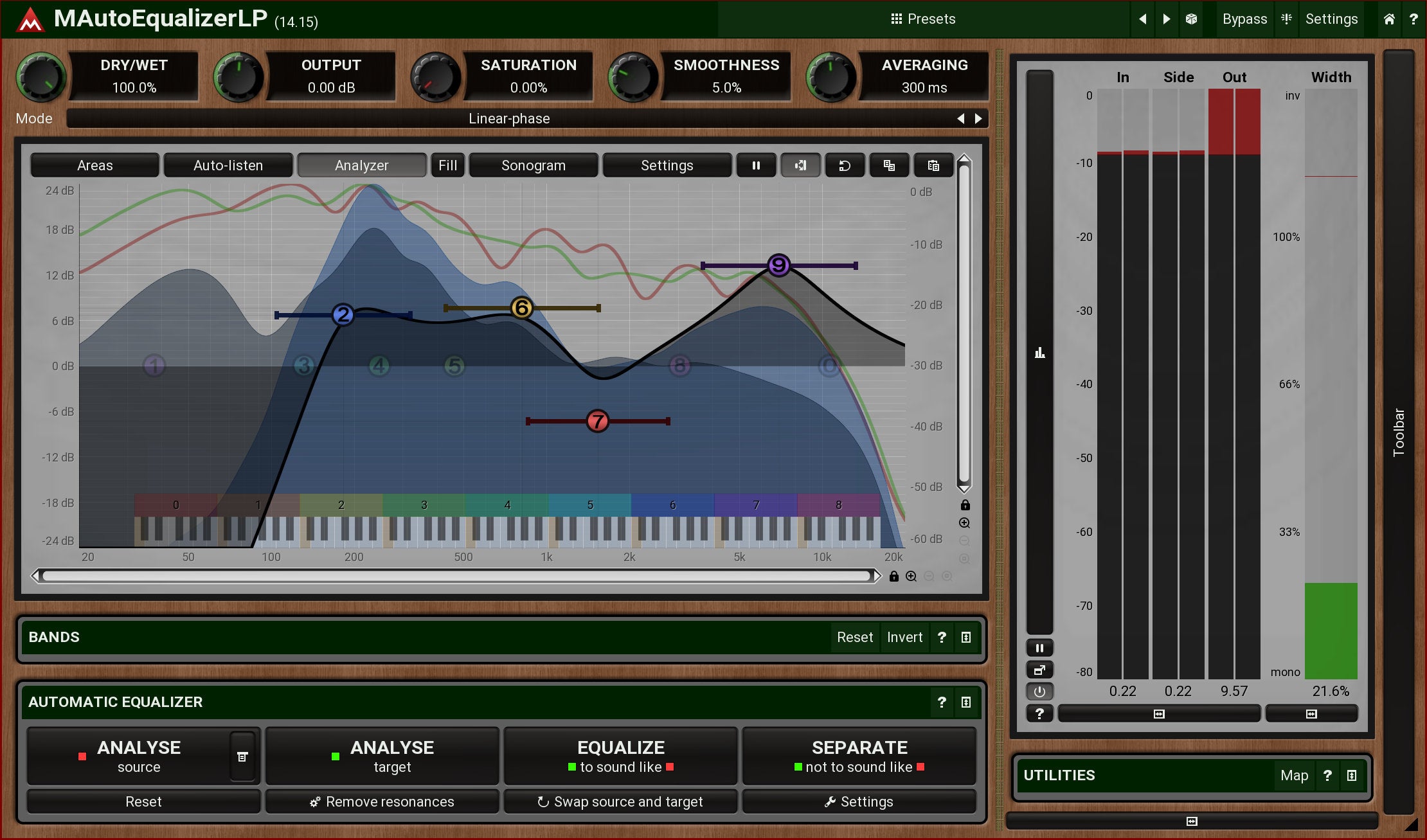Image resolution: width=1427 pixels, height=840 pixels.
Task: Open the ANALYSE source options menu
Action: tap(242, 757)
